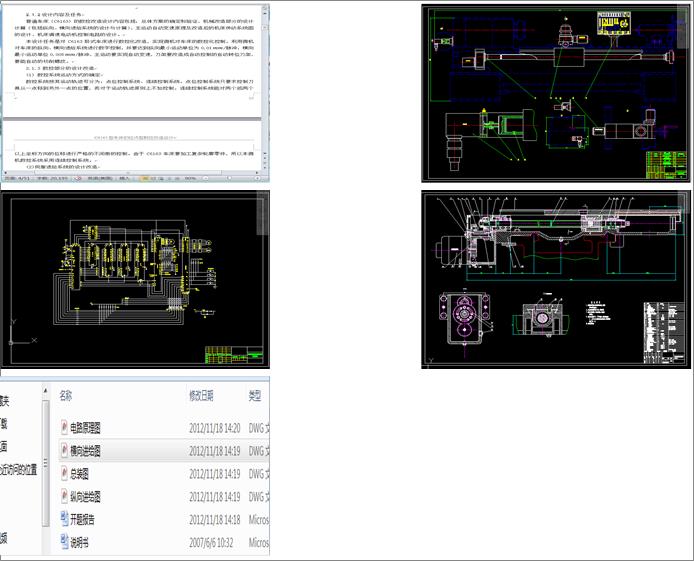Viewport: 694px width, 561px height.
Task: Click the 纵向进给图 DWG file icon
Action: click(x=65, y=496)
